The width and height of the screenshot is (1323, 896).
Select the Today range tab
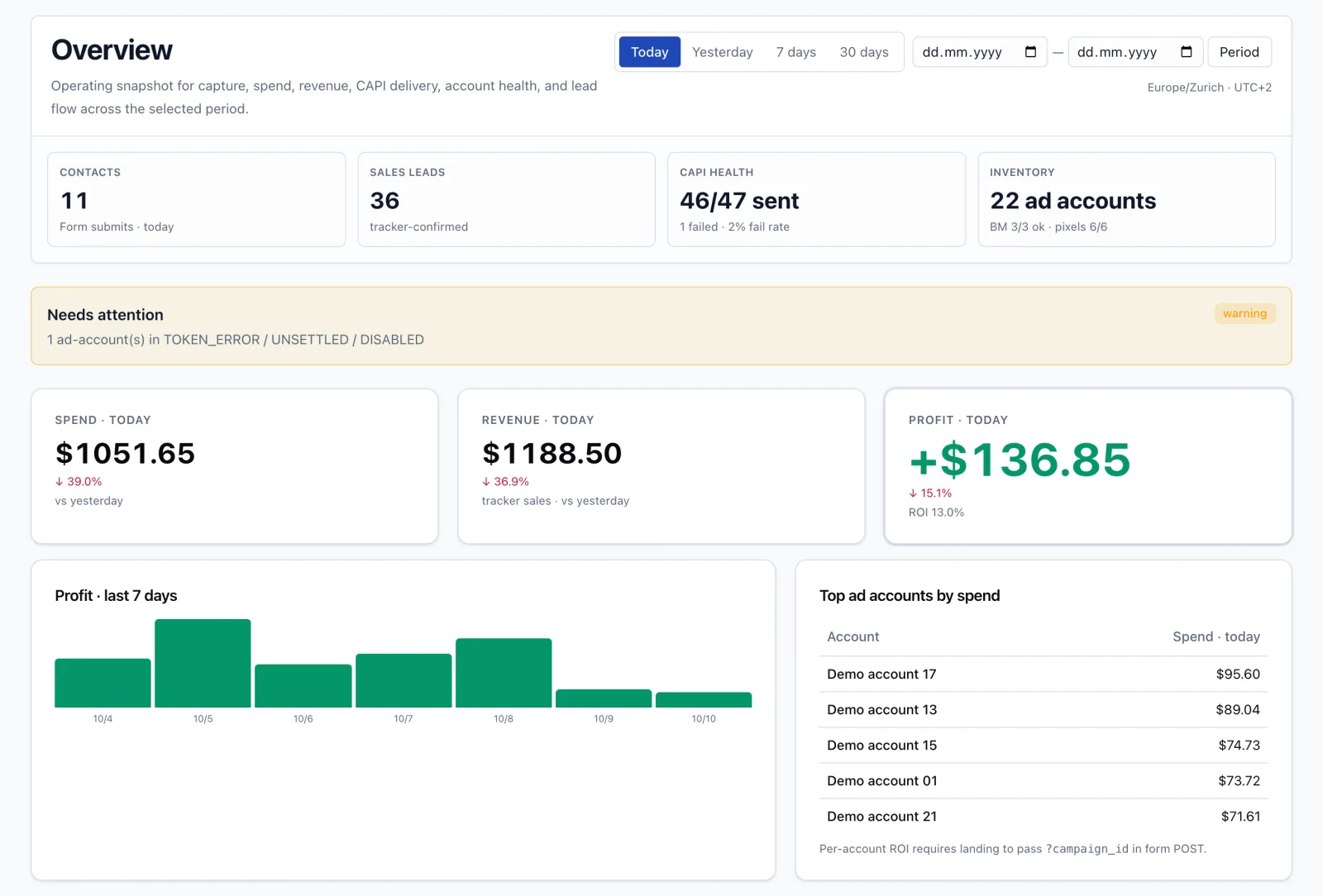pos(650,52)
